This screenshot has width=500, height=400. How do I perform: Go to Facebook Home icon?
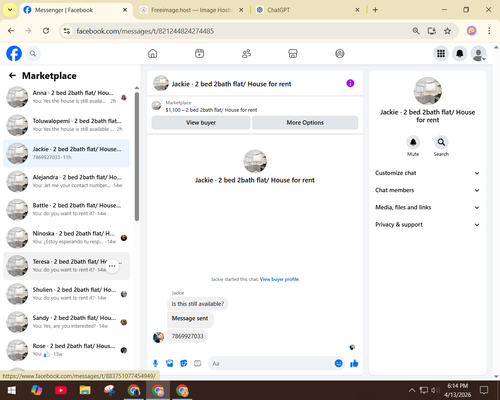153,53
